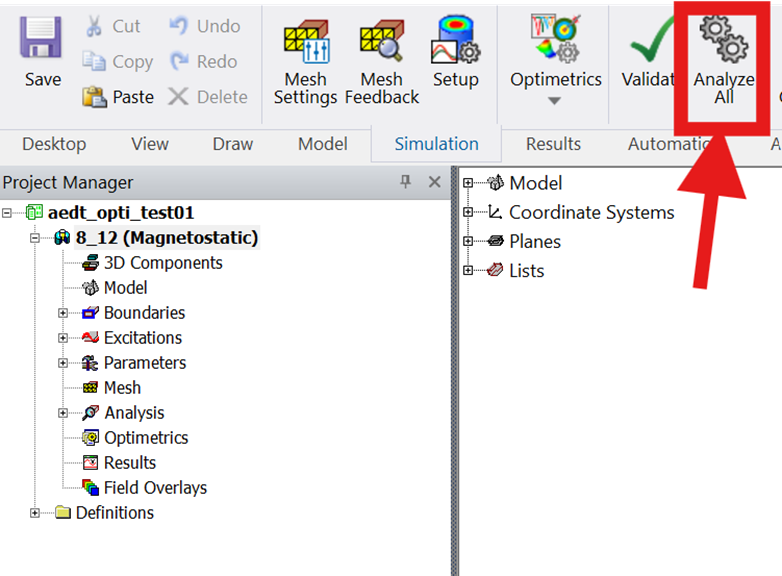Select the Excitations item
This screenshot has width=782, height=576.
(x=143, y=338)
